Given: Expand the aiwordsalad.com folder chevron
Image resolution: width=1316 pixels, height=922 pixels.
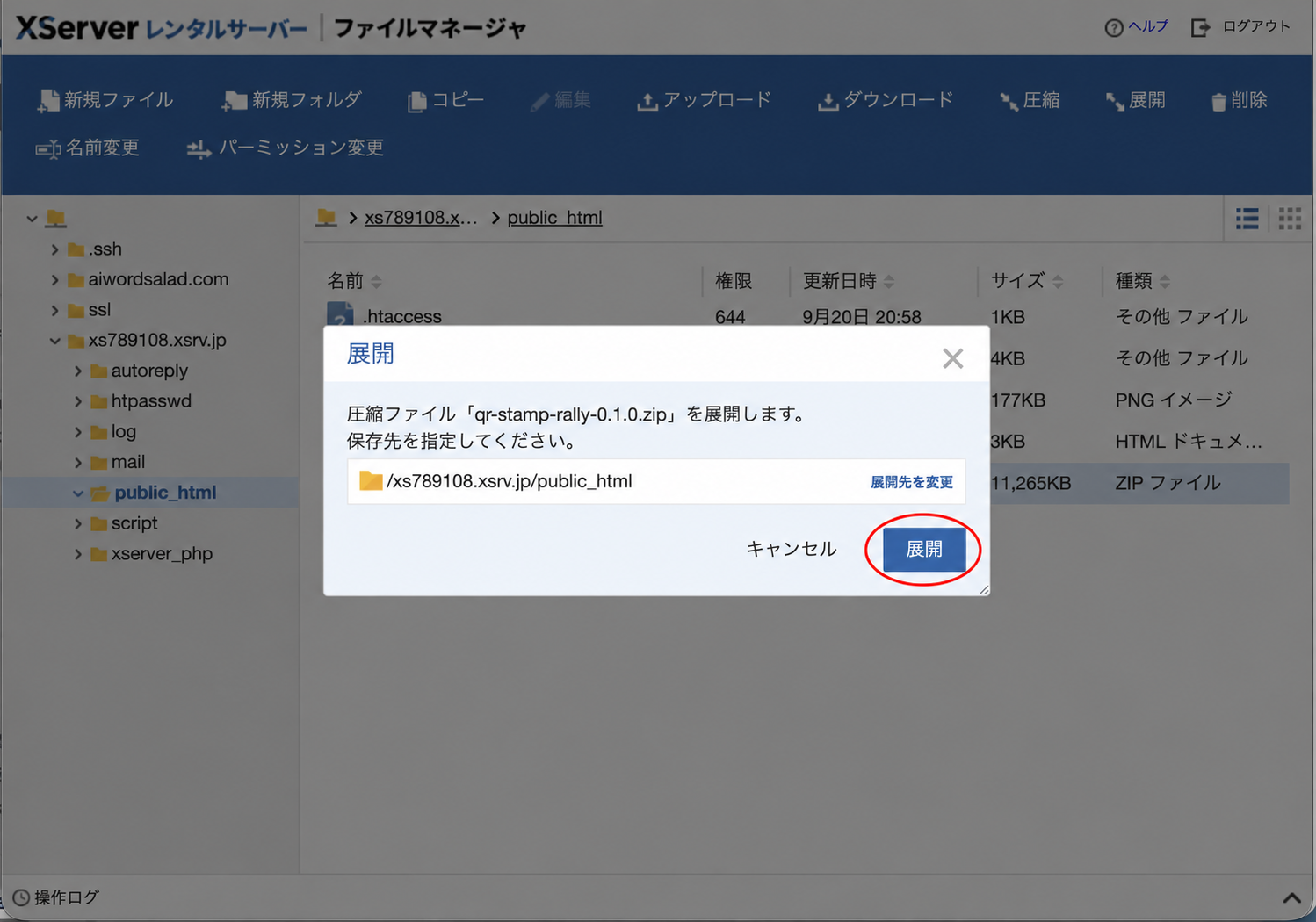Looking at the screenshot, I should 54,280.
